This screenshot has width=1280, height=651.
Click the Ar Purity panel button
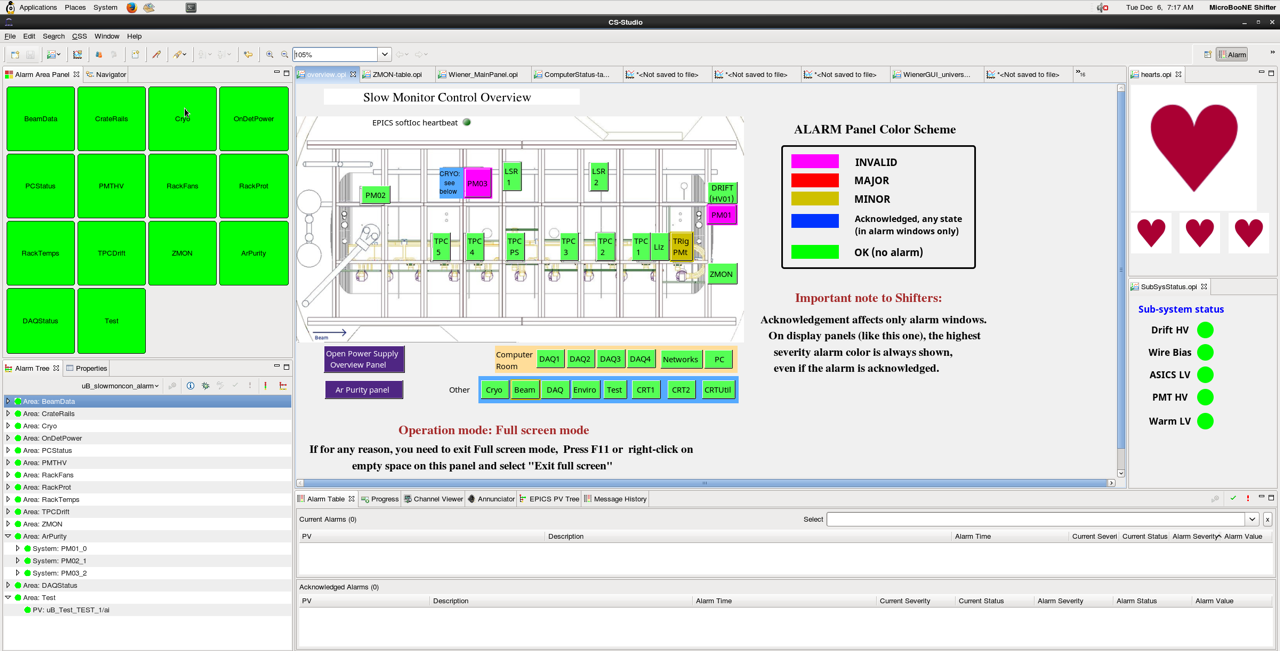click(x=363, y=390)
